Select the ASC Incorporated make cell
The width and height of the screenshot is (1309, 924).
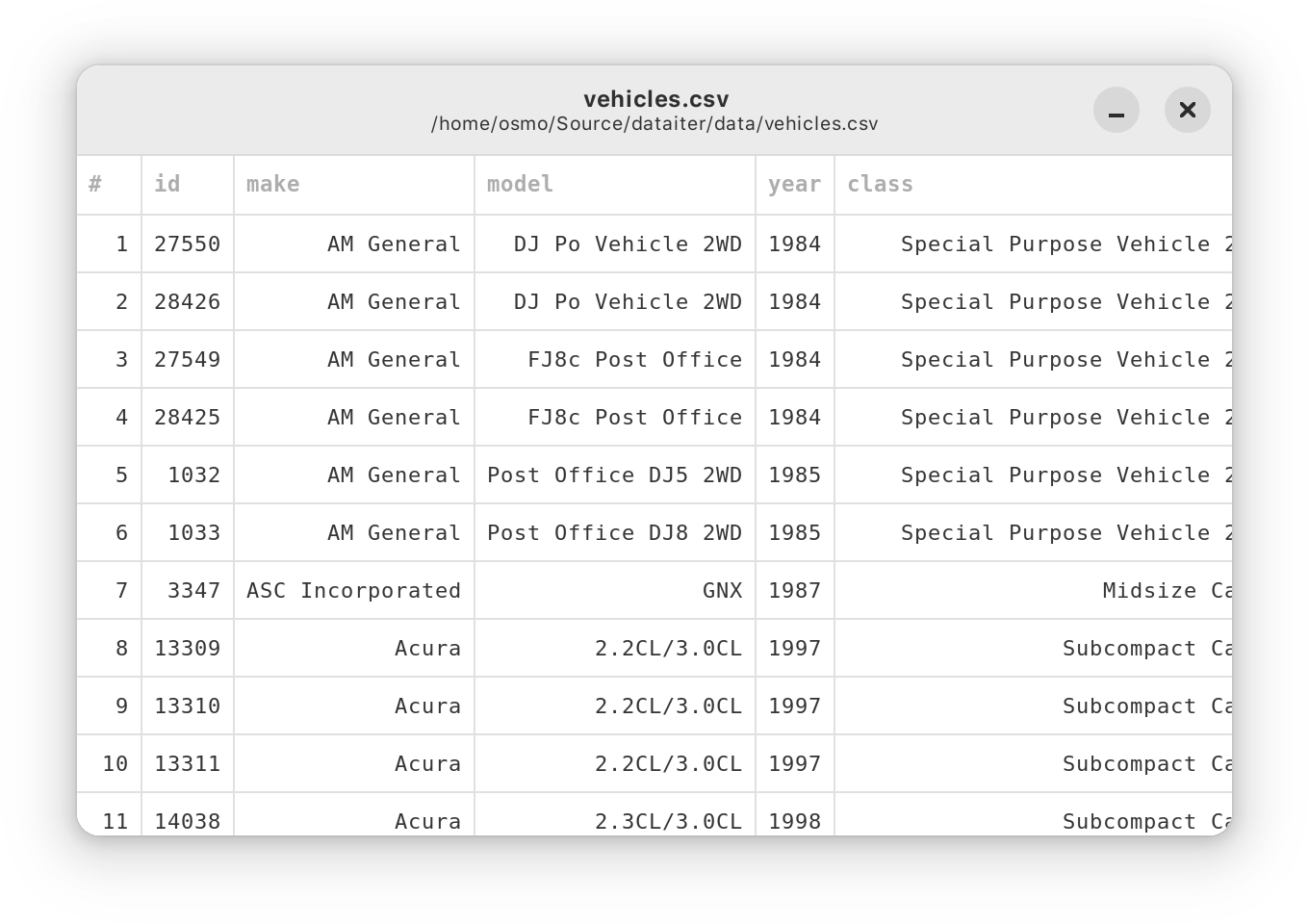point(353,590)
